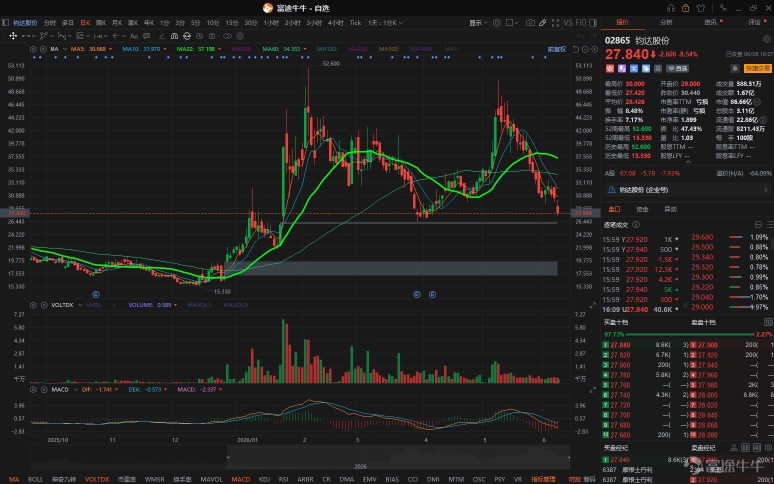Toggle the KDJ indicator at bottom
774x484 pixels.
[x=264, y=479]
